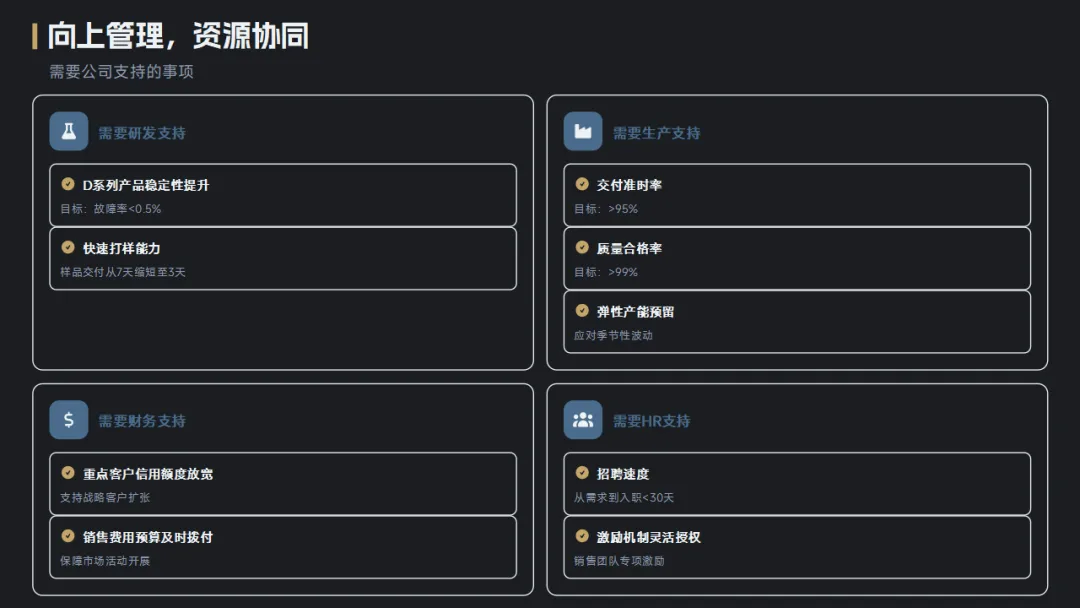Click check icon beside 重点客户信用额度放宽
This screenshot has width=1080, height=608.
pyautogui.click(x=68, y=472)
